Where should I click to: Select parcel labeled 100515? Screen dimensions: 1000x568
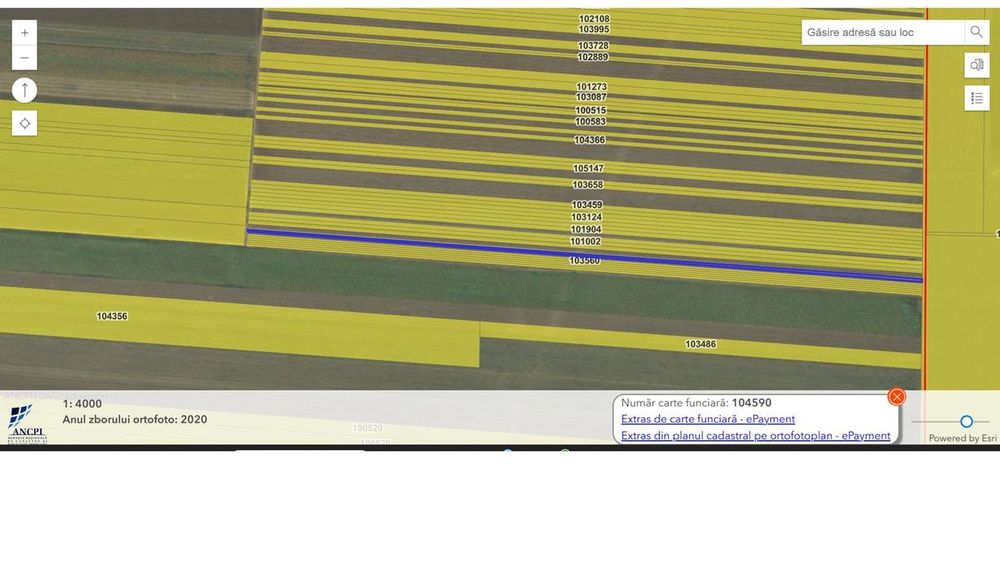coord(591,110)
